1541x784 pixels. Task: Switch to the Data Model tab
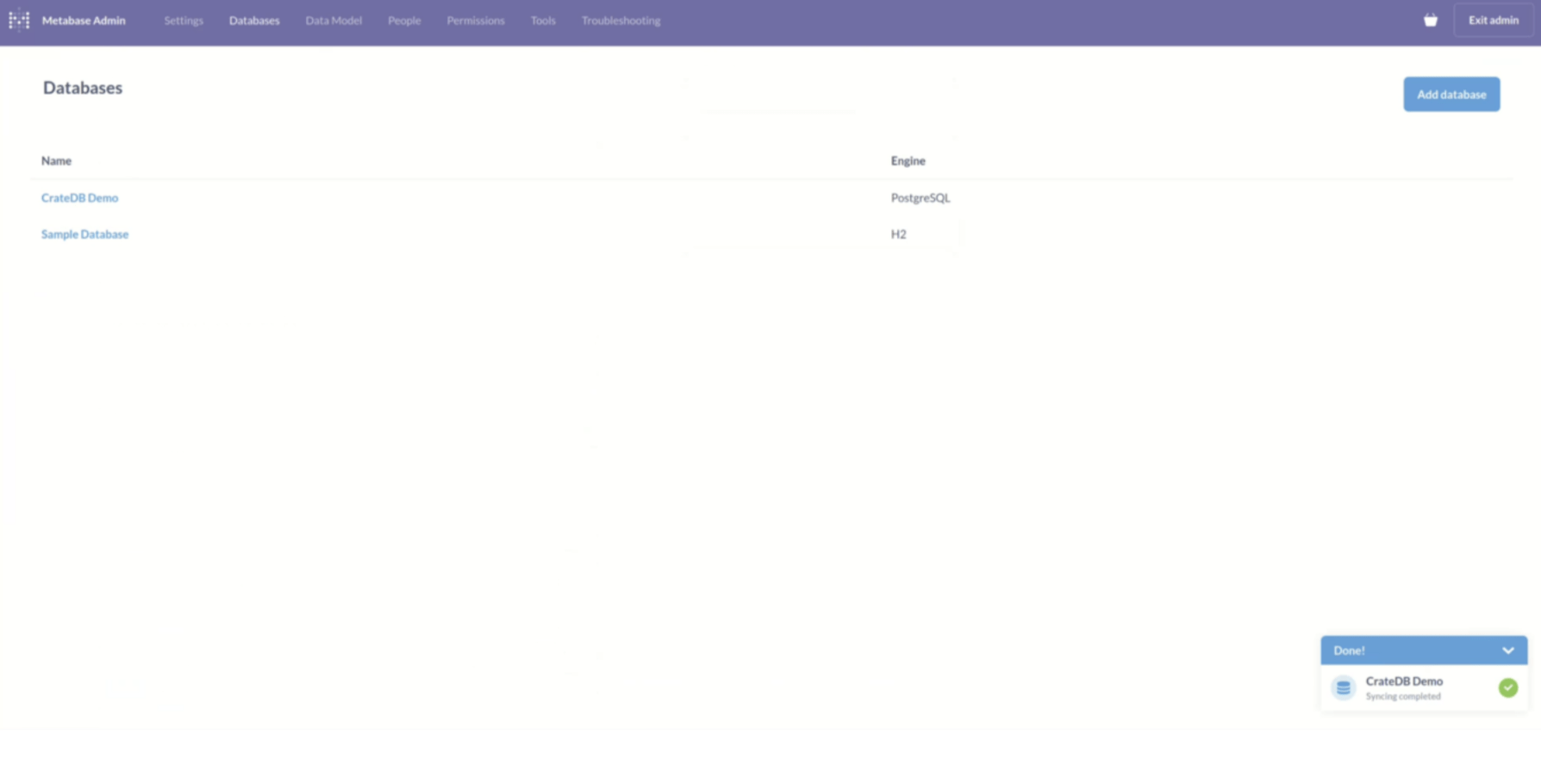click(334, 21)
